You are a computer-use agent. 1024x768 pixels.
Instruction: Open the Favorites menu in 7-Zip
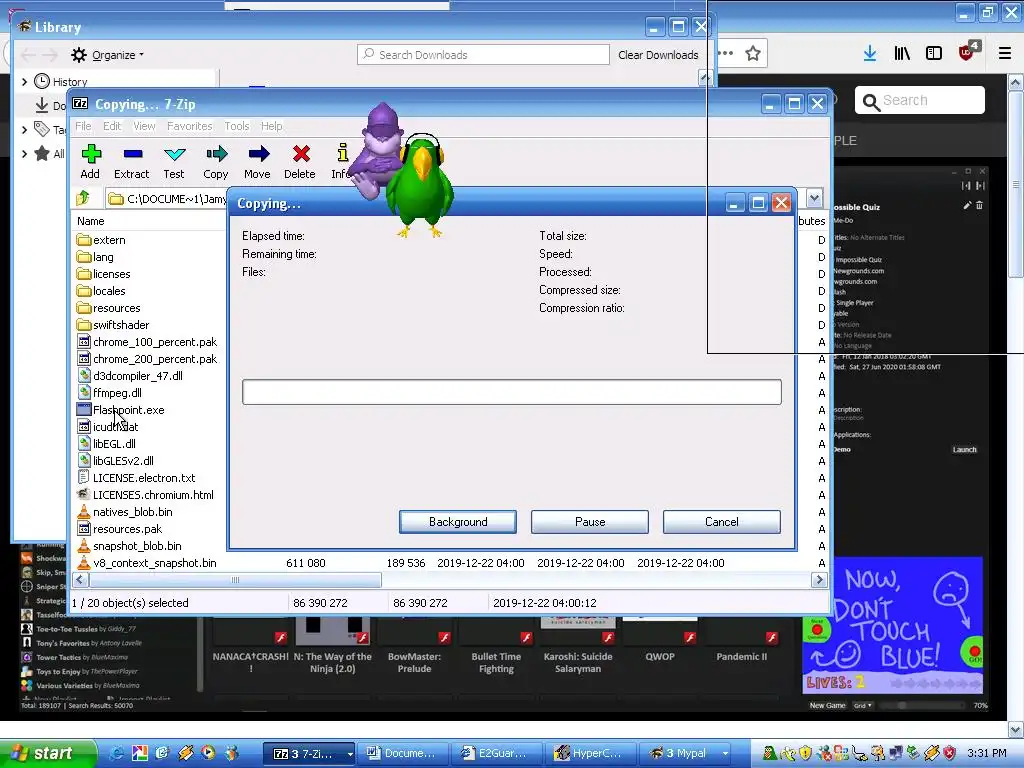(x=189, y=126)
